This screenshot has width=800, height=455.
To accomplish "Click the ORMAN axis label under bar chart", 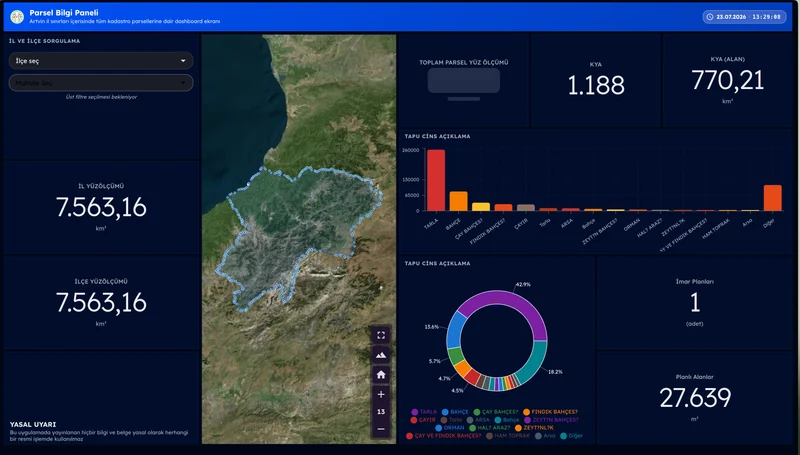I will coord(632,225).
